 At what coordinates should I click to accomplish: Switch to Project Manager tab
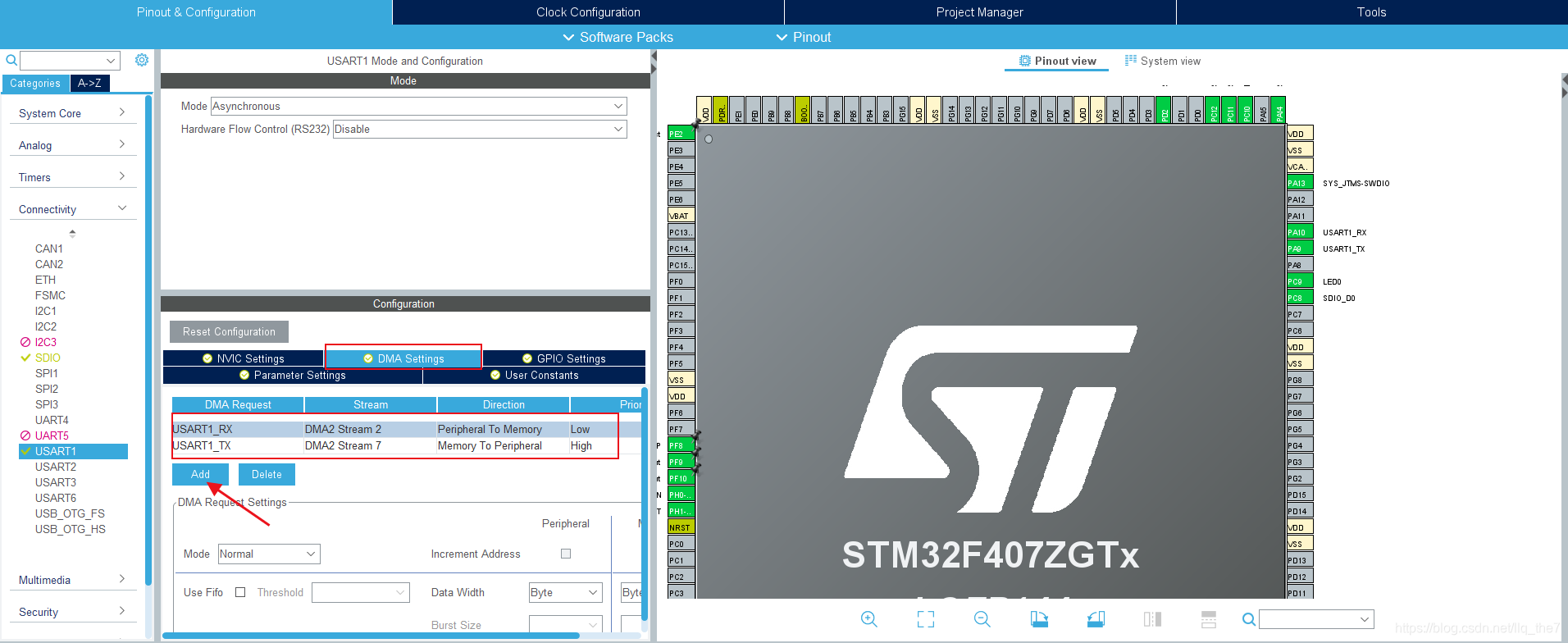[980, 12]
